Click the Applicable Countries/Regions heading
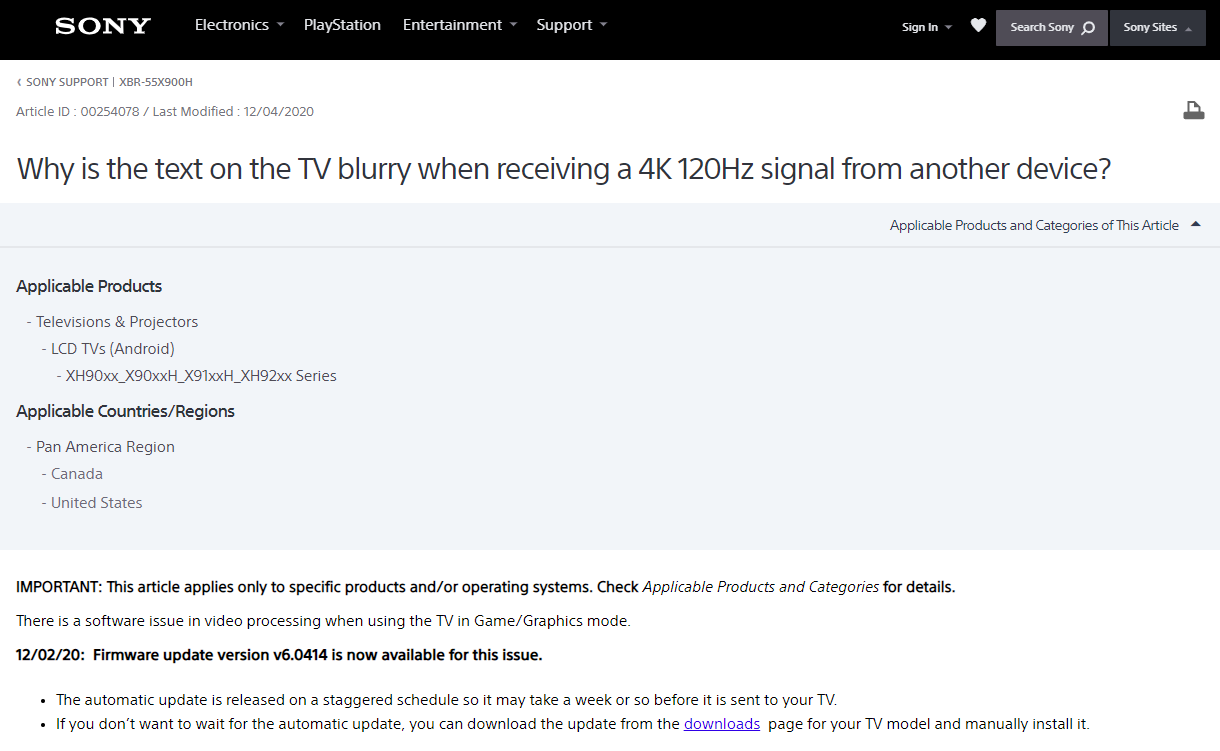1220x751 pixels. pyautogui.click(x=126, y=411)
